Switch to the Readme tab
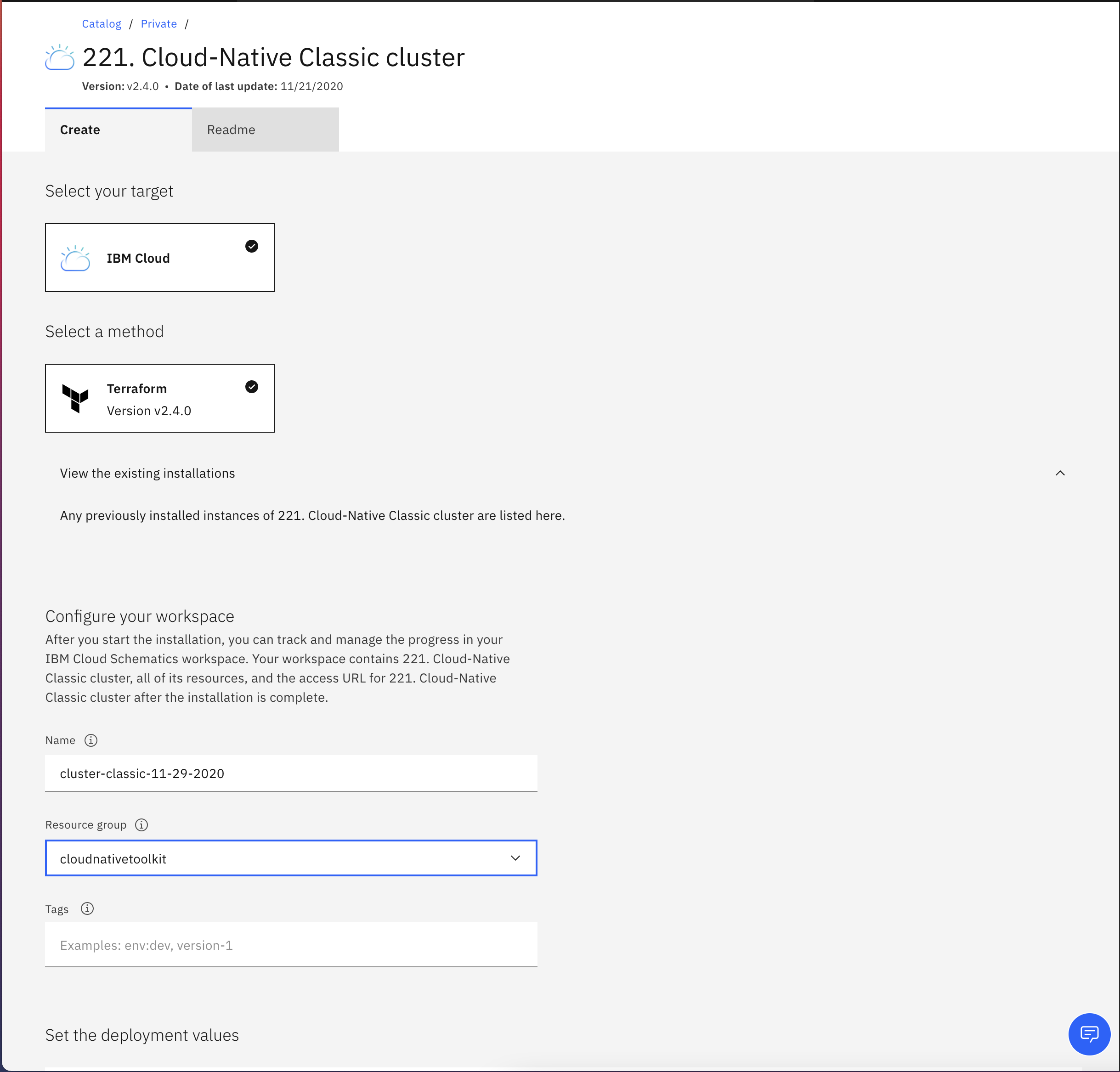The width and height of the screenshot is (1120, 1072). pyautogui.click(x=265, y=130)
